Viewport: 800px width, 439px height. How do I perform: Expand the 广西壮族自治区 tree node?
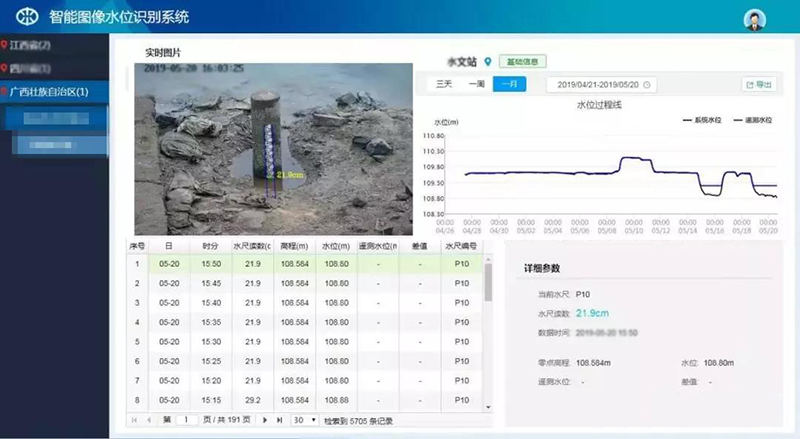pyautogui.click(x=50, y=92)
